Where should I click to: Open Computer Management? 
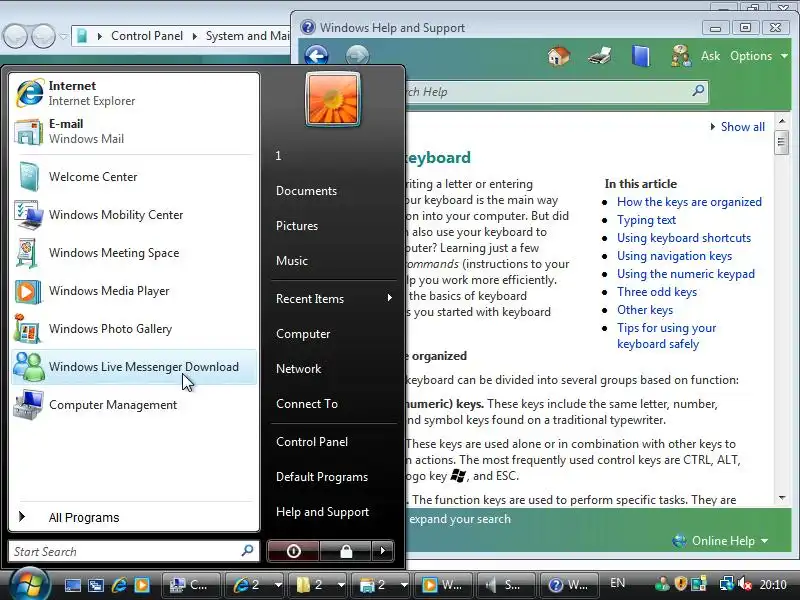point(134,405)
